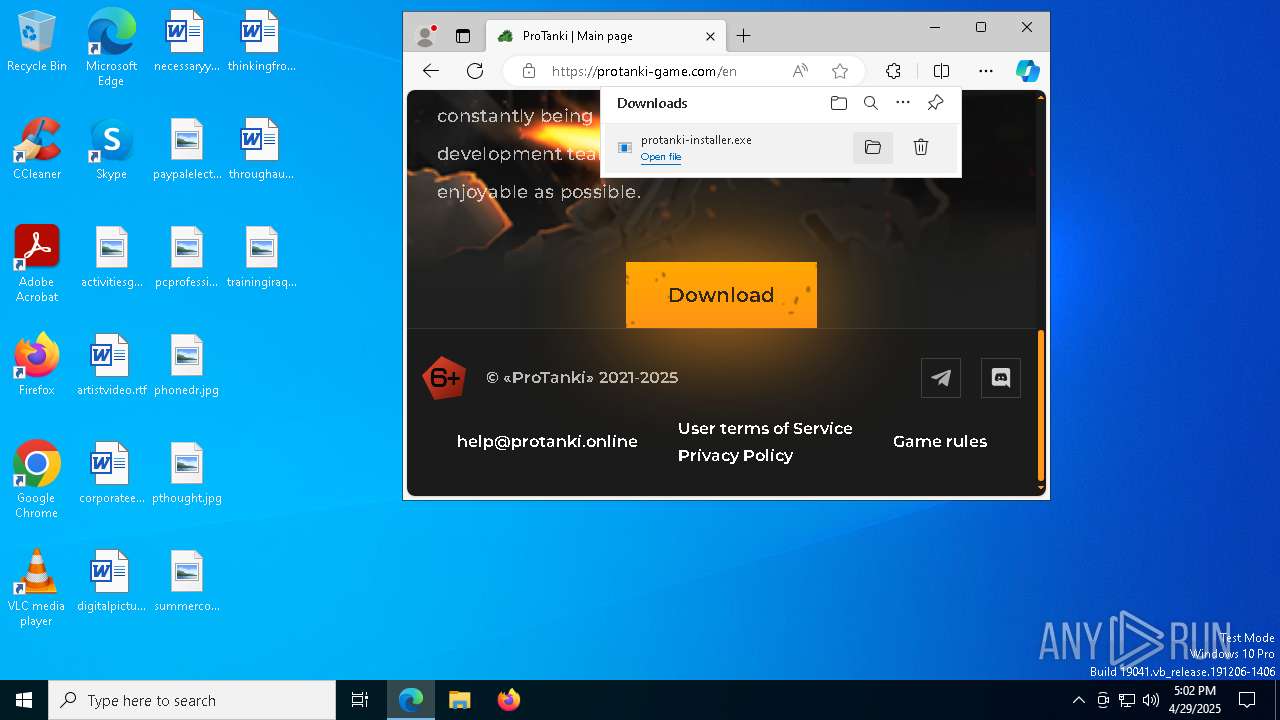
Task: Open the Edge profile avatar icon
Action: pos(426,36)
